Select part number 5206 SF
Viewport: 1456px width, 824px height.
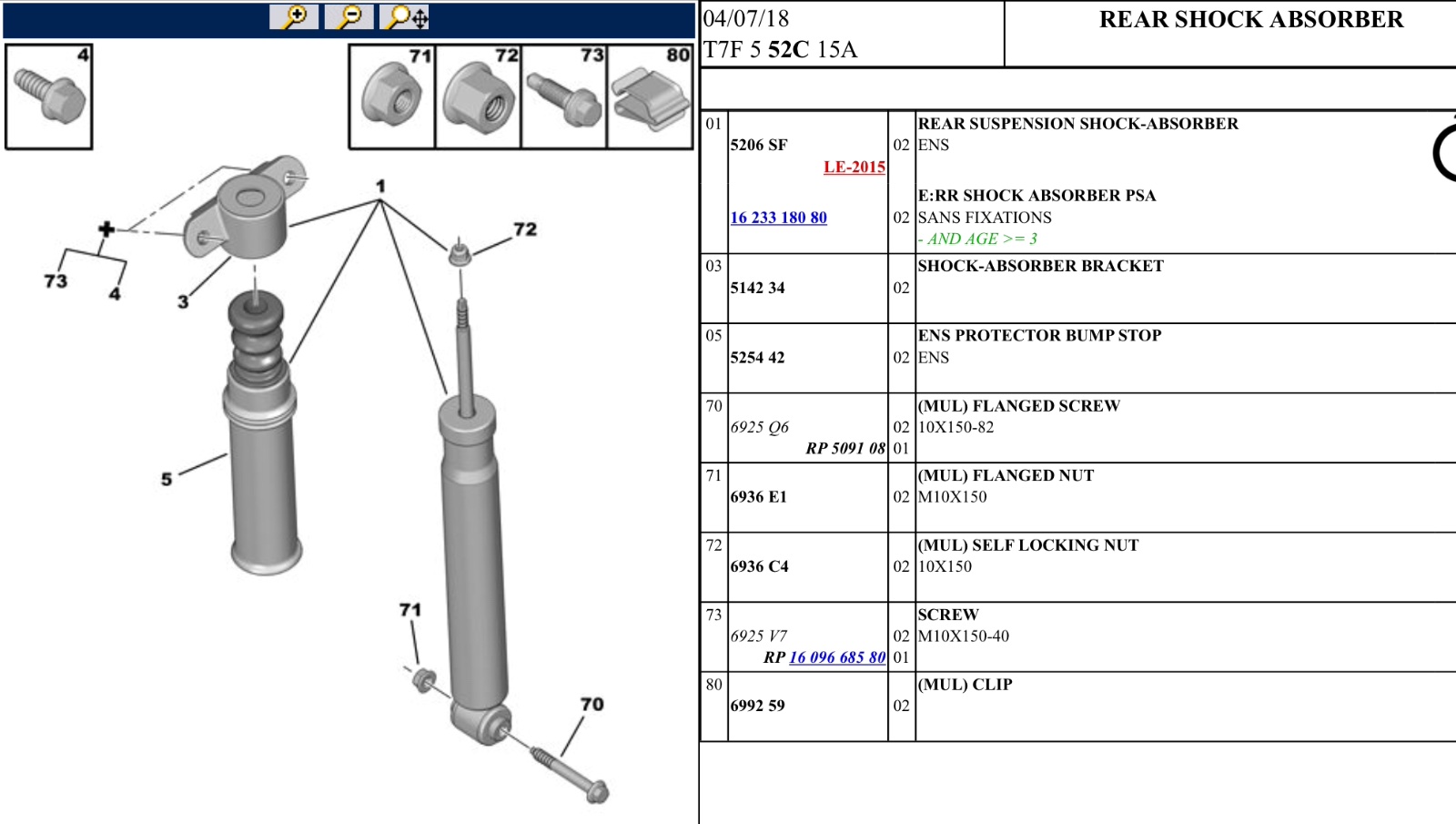tap(759, 145)
